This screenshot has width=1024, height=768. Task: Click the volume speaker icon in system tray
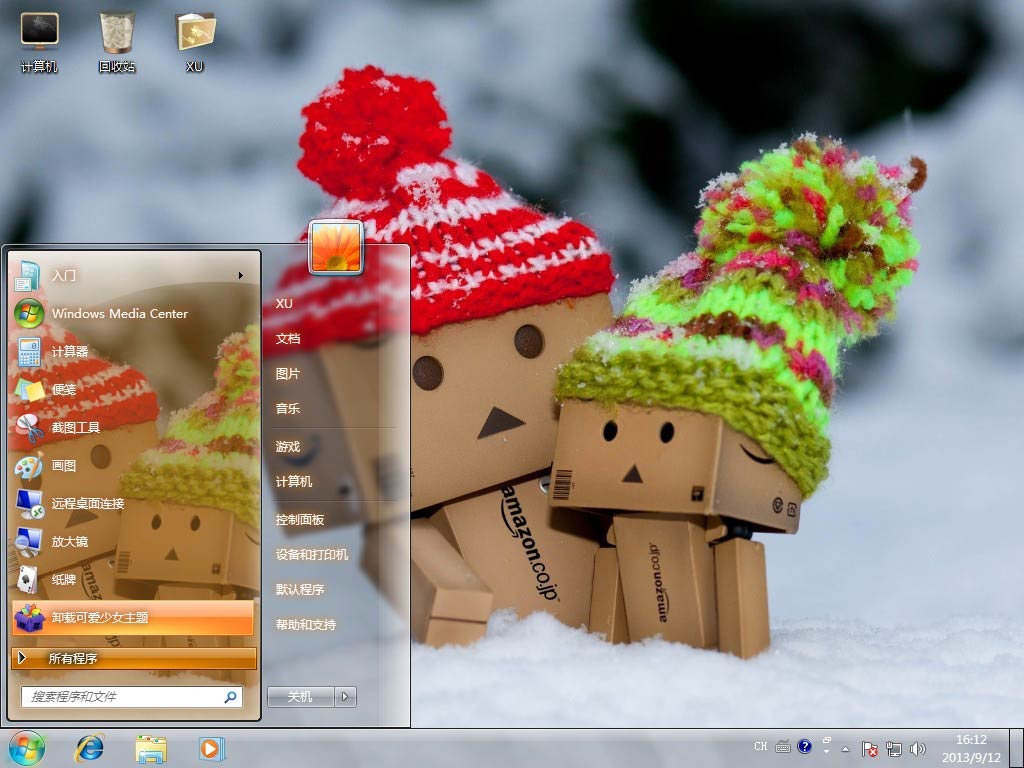tap(917, 748)
